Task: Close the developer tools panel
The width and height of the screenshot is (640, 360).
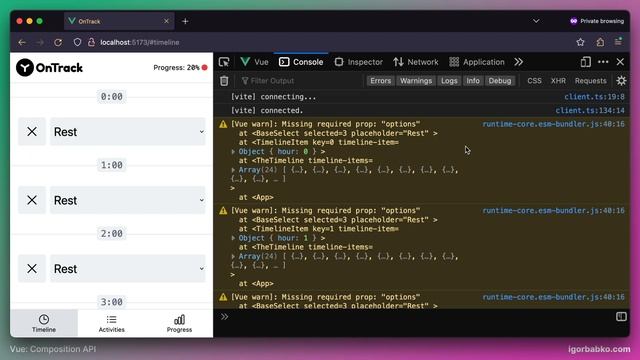Action: point(620,62)
